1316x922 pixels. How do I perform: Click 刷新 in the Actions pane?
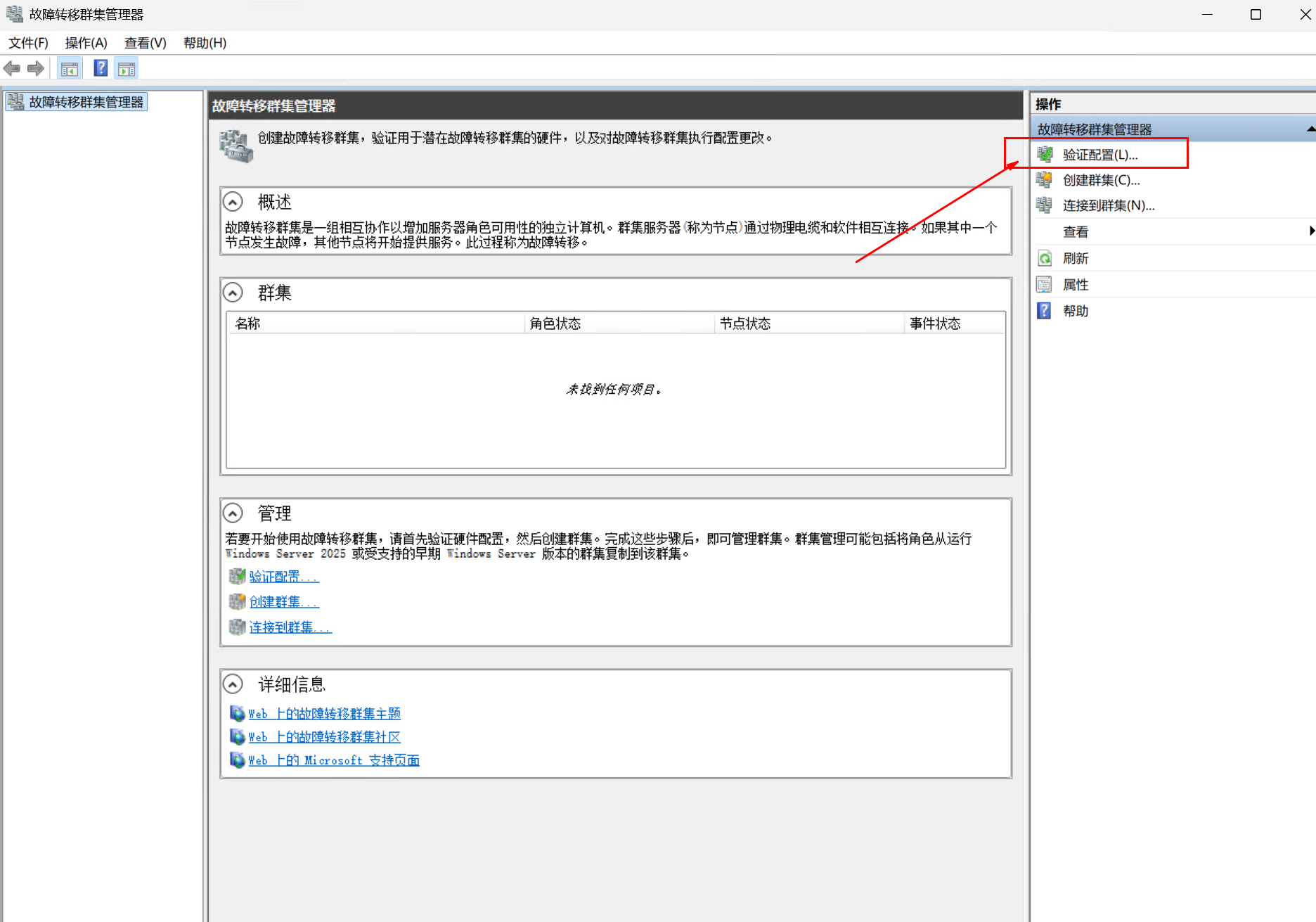pyautogui.click(x=1076, y=258)
